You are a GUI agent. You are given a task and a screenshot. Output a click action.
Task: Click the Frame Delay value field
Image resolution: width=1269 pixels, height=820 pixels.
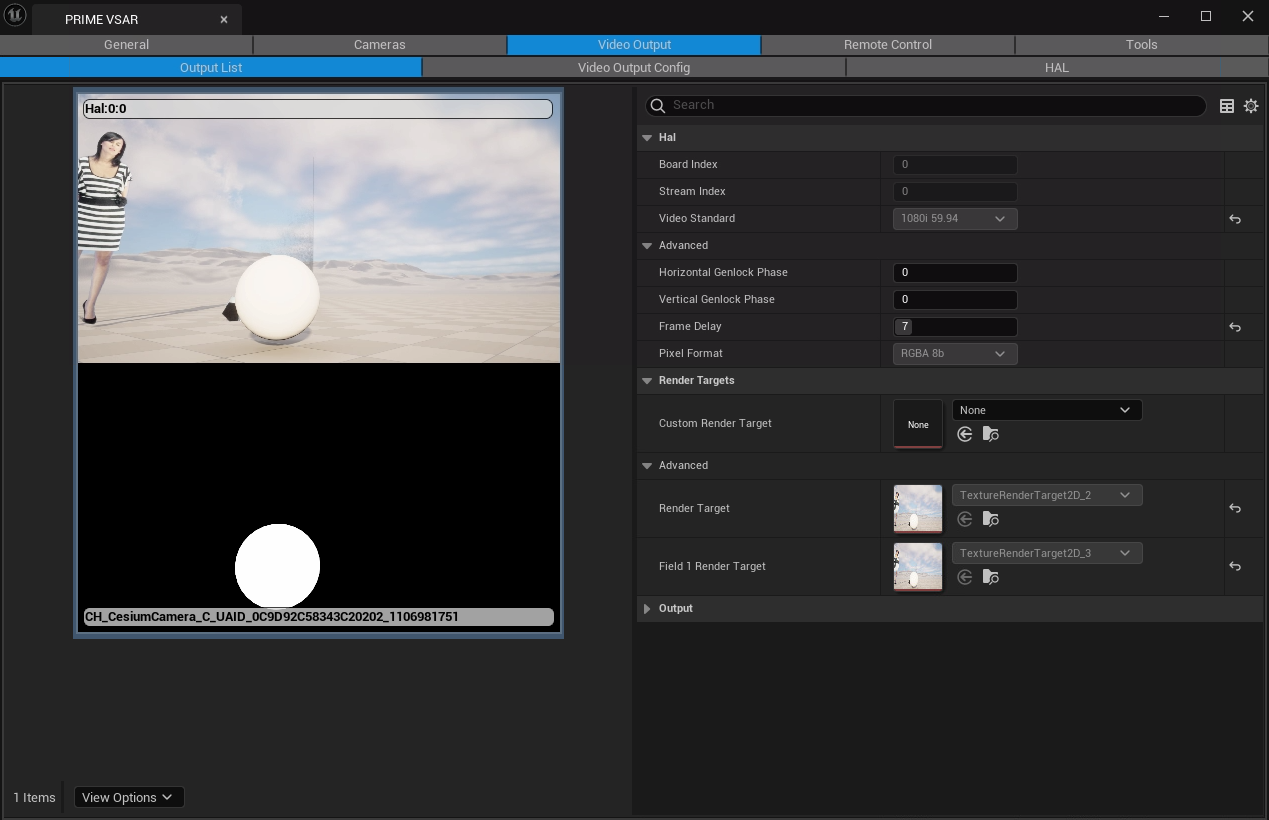[955, 327]
